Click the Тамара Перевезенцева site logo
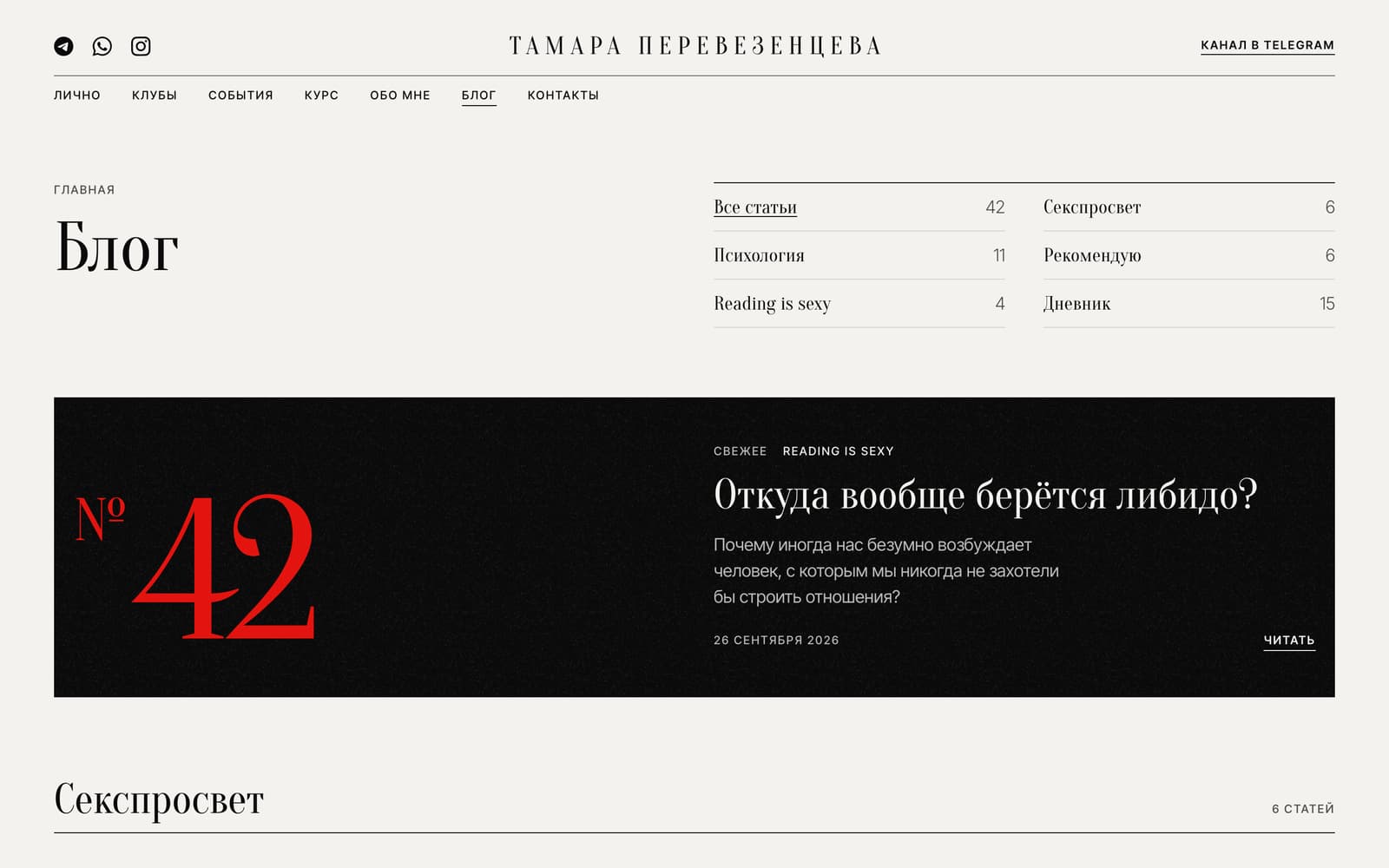This screenshot has height=868, width=1389. [694, 46]
